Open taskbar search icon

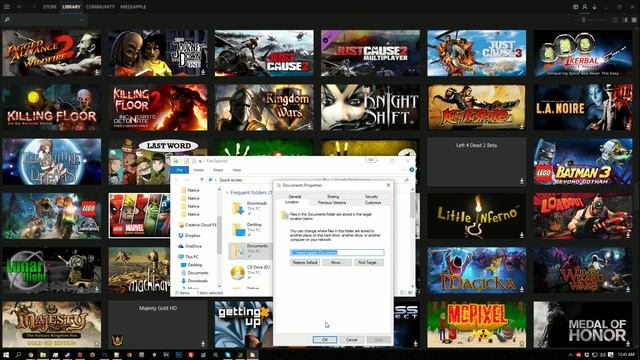[x=18, y=355]
